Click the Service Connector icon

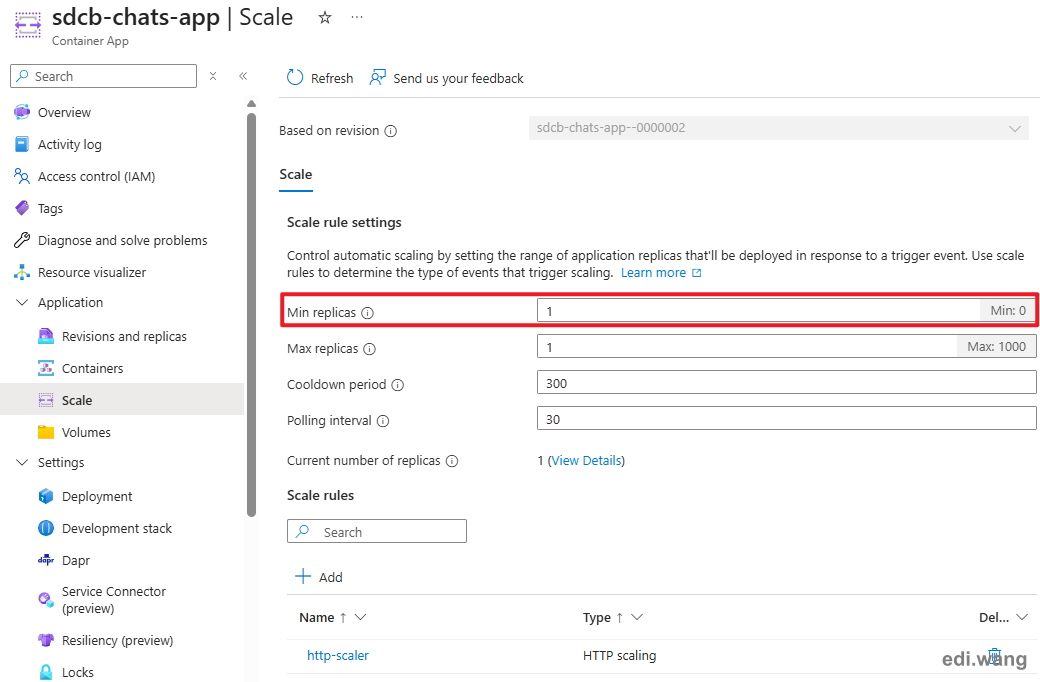point(46,600)
